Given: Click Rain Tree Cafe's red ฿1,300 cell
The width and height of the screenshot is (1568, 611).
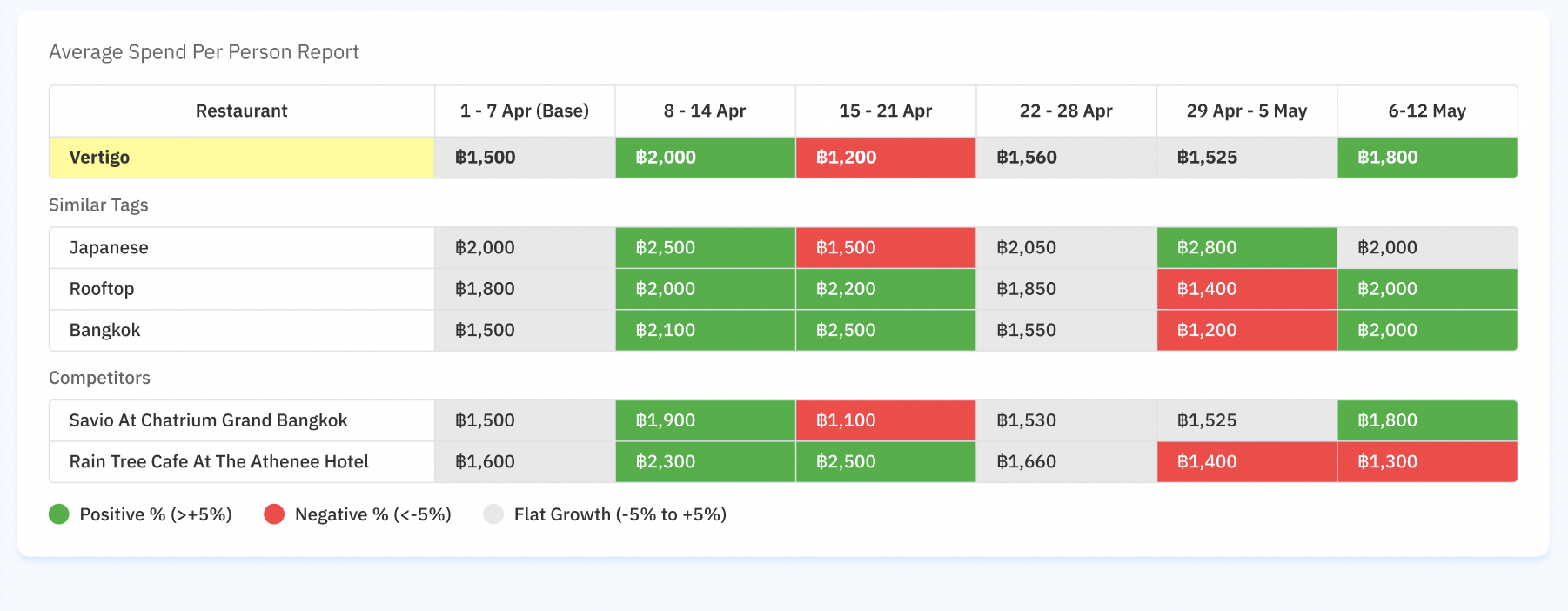Looking at the screenshot, I should pyautogui.click(x=1427, y=461).
